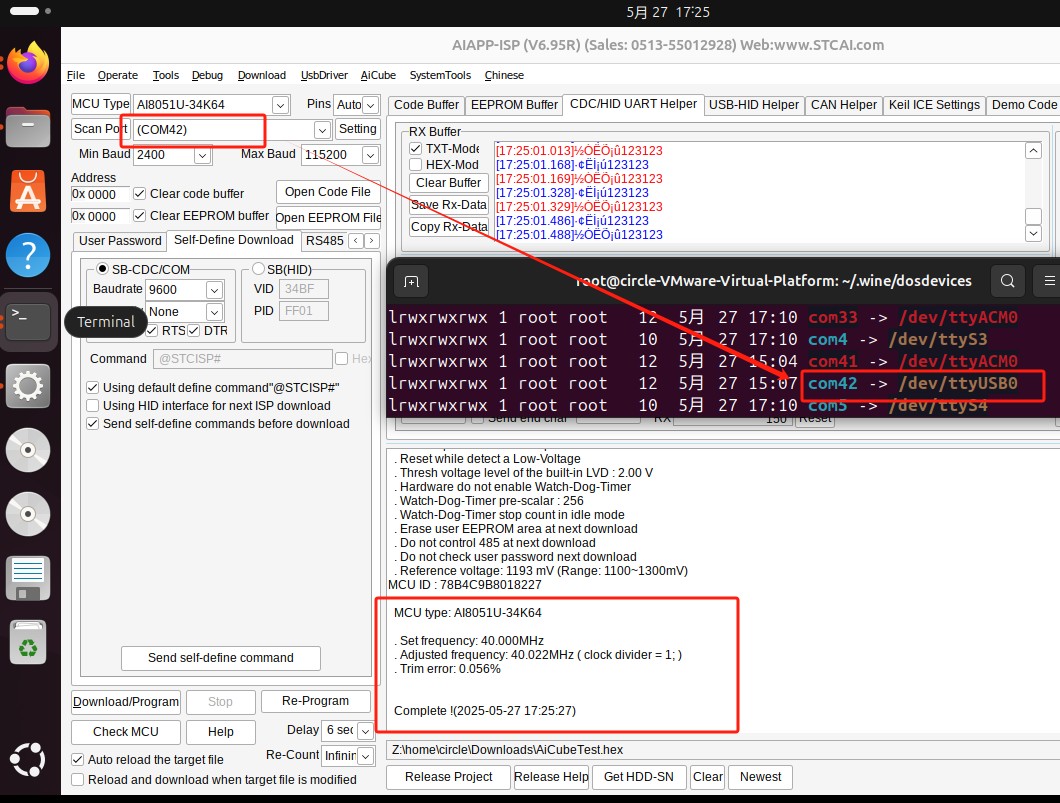
Task: Toggle the DTR checkbox
Action: point(194,331)
